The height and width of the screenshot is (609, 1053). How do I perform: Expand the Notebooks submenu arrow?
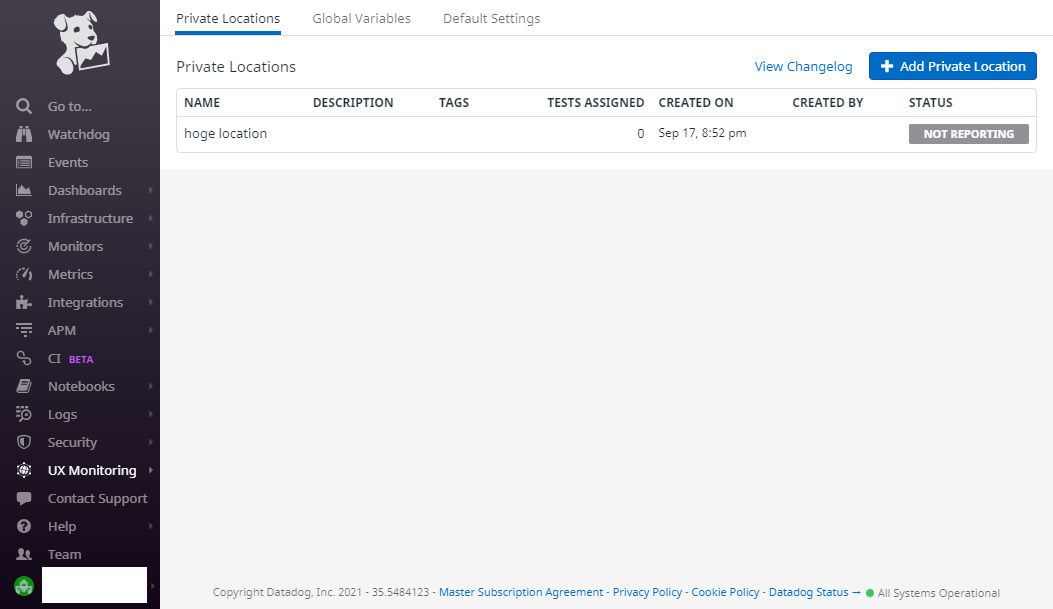(x=150, y=386)
